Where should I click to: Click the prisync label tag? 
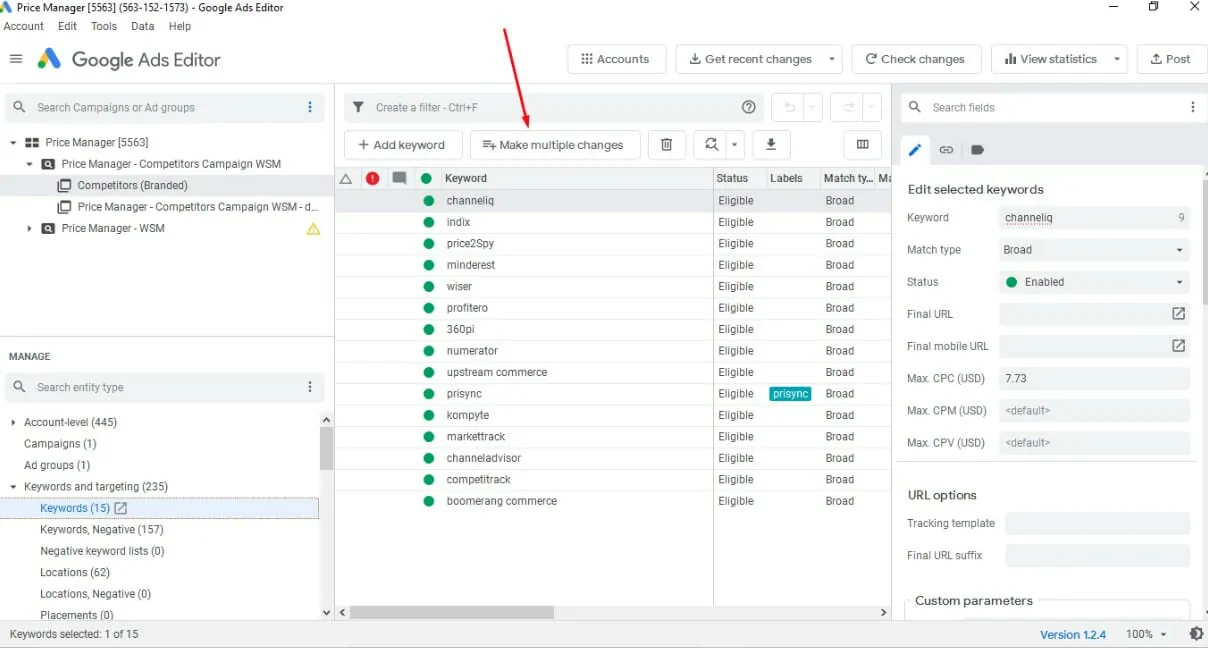[x=790, y=394]
